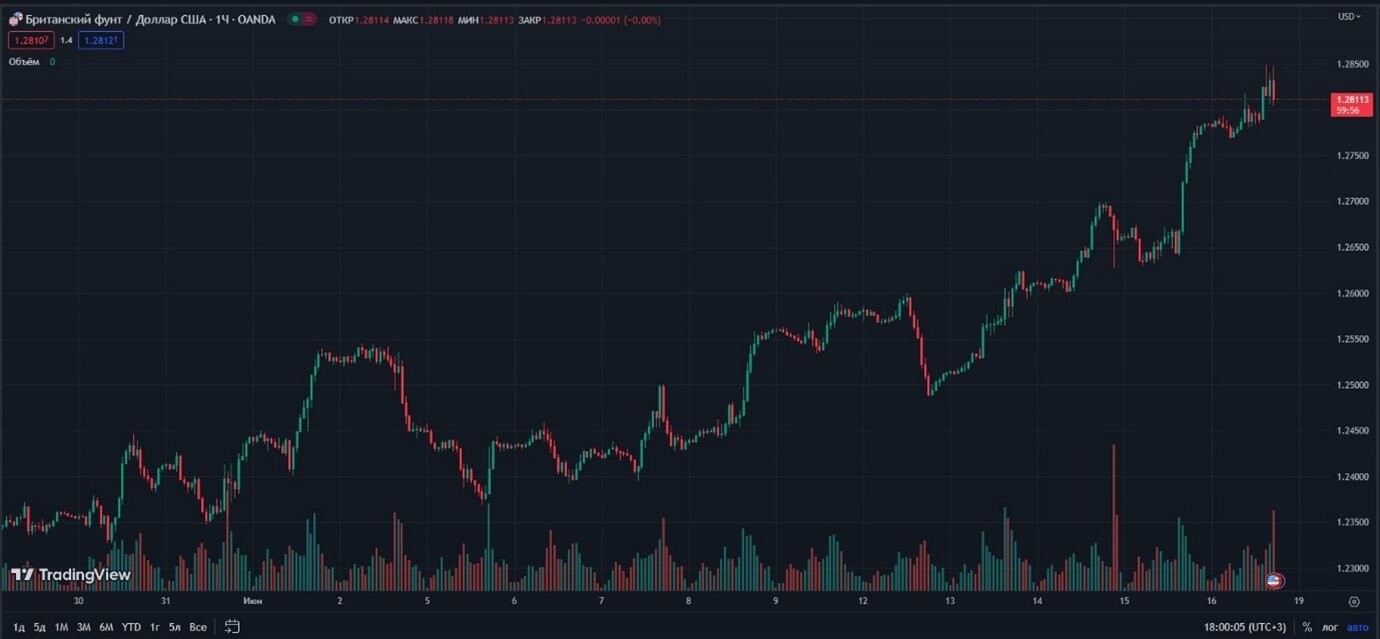Open the USD currency dropdown
This screenshot has width=1380, height=639.
click(1349, 16)
